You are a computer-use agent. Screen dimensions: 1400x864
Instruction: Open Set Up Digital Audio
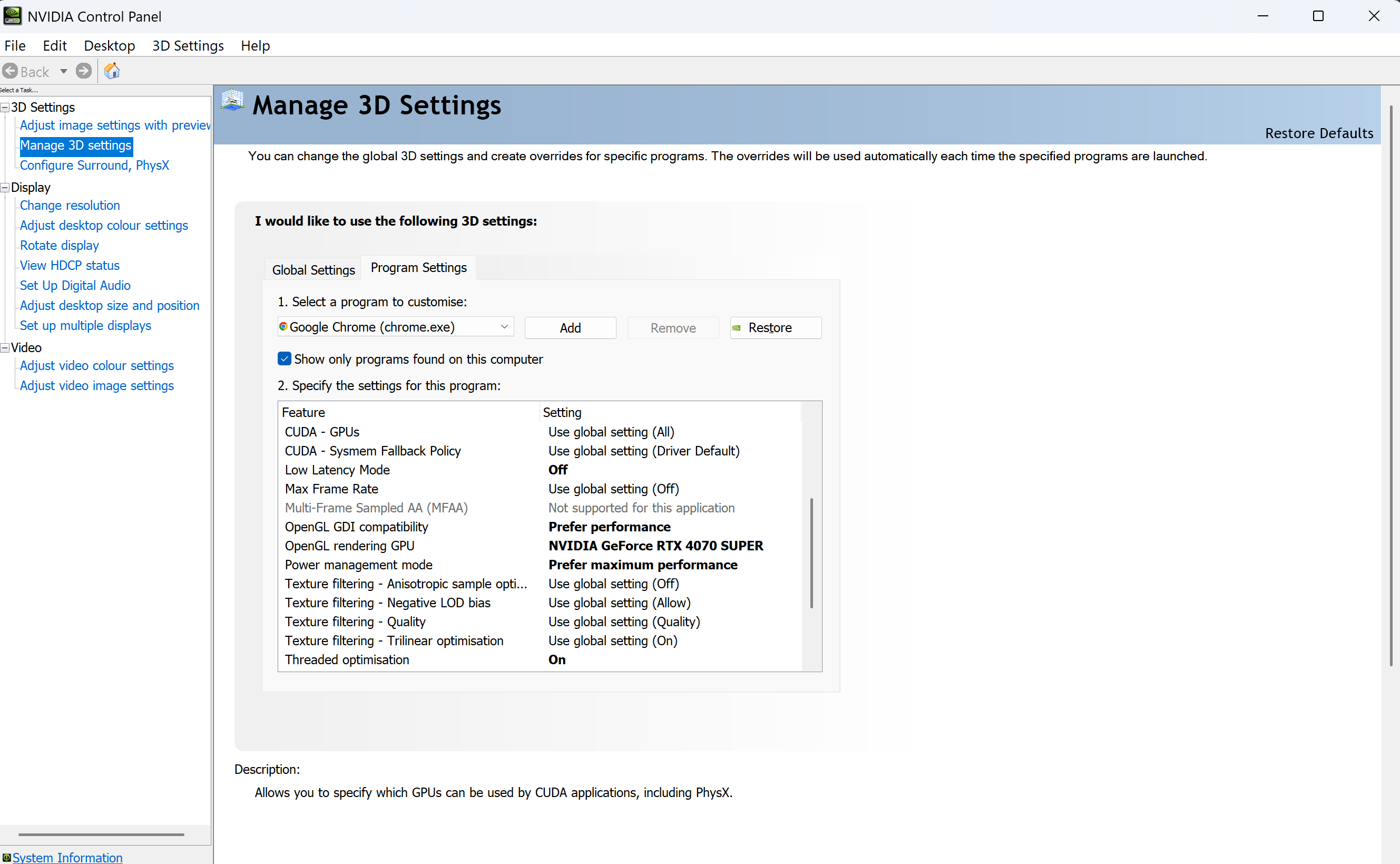(75, 285)
